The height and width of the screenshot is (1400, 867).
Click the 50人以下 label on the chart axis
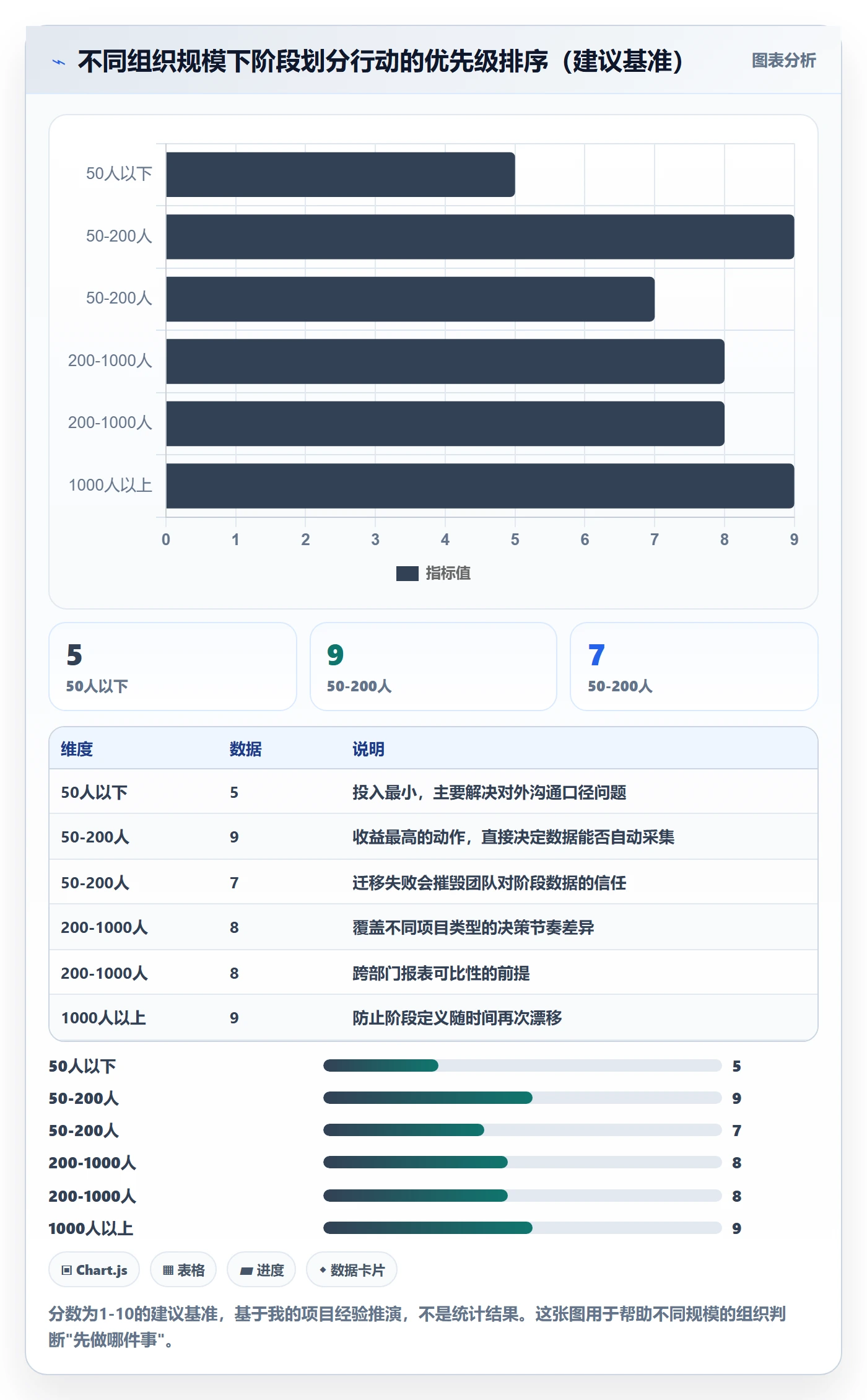coord(119,173)
